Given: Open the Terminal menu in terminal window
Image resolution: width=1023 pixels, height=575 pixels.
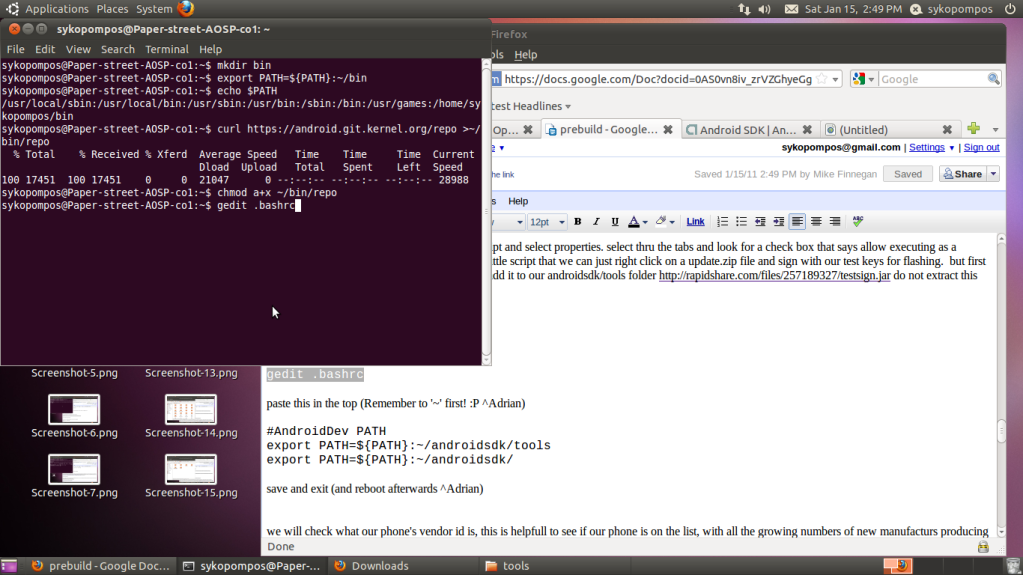Looking at the screenshot, I should click(167, 50).
